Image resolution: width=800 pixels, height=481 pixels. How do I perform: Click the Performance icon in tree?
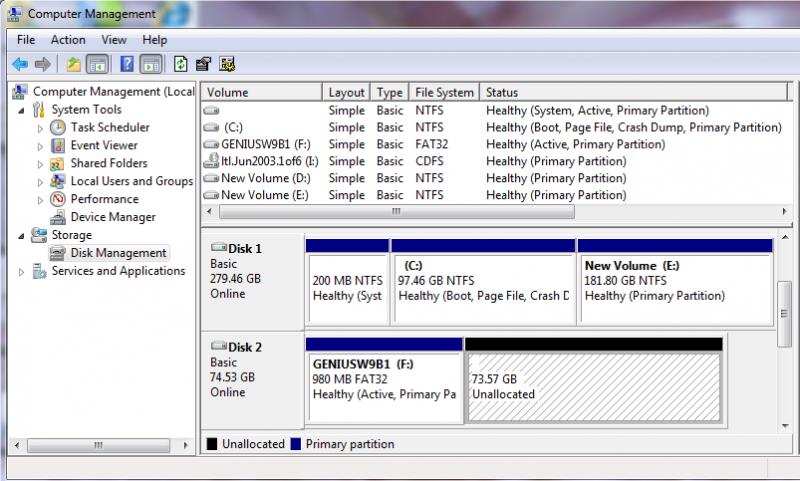point(58,199)
